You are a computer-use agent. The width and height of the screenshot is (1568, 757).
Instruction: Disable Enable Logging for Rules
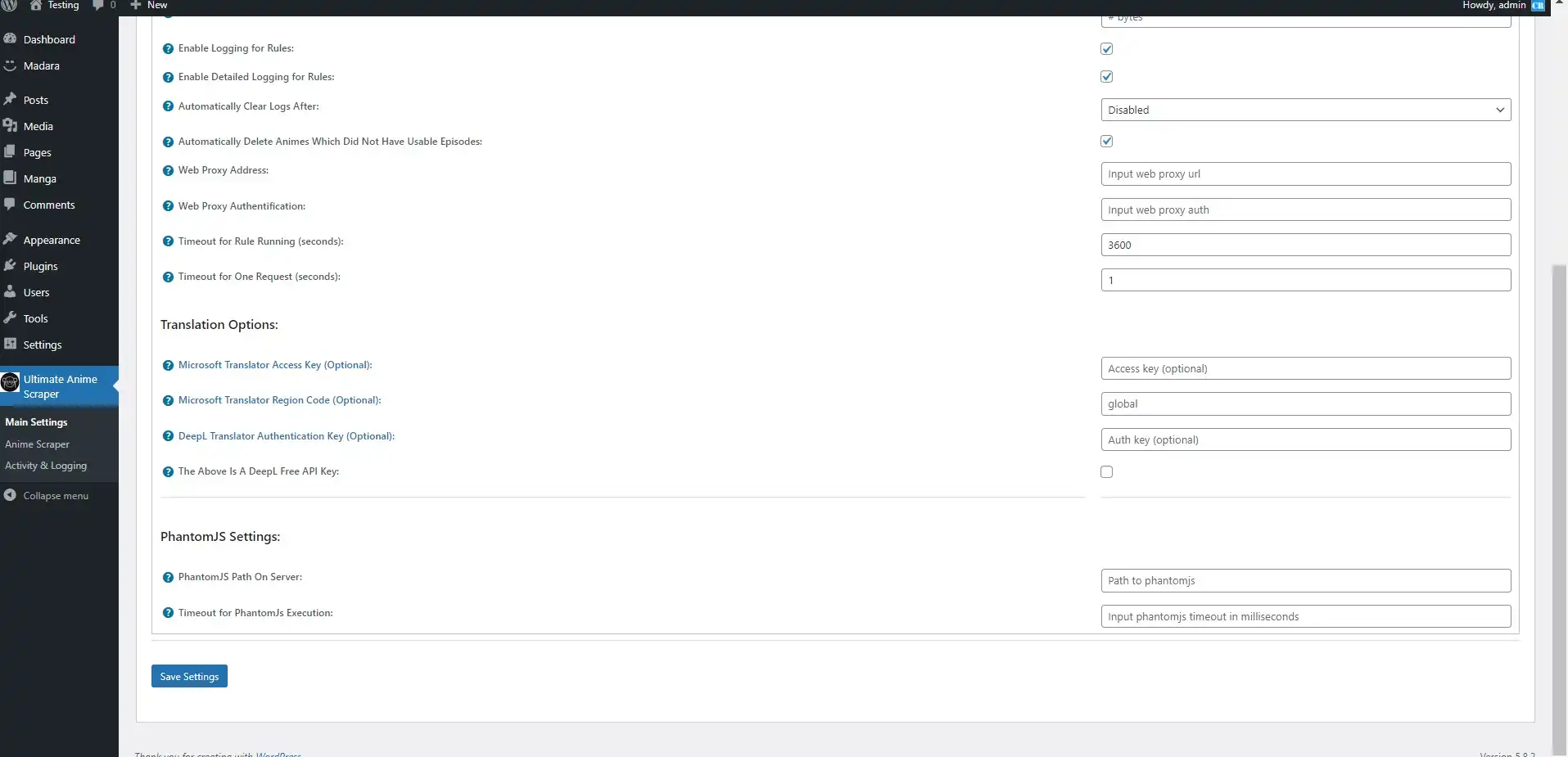click(x=1106, y=48)
